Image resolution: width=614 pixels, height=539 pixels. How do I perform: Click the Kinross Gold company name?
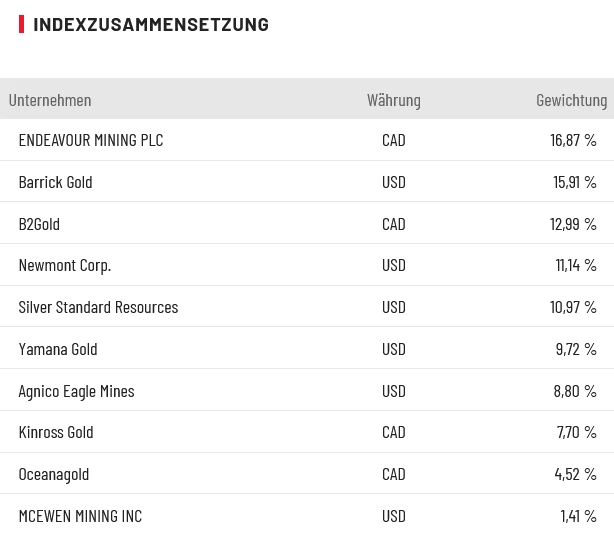click(56, 432)
